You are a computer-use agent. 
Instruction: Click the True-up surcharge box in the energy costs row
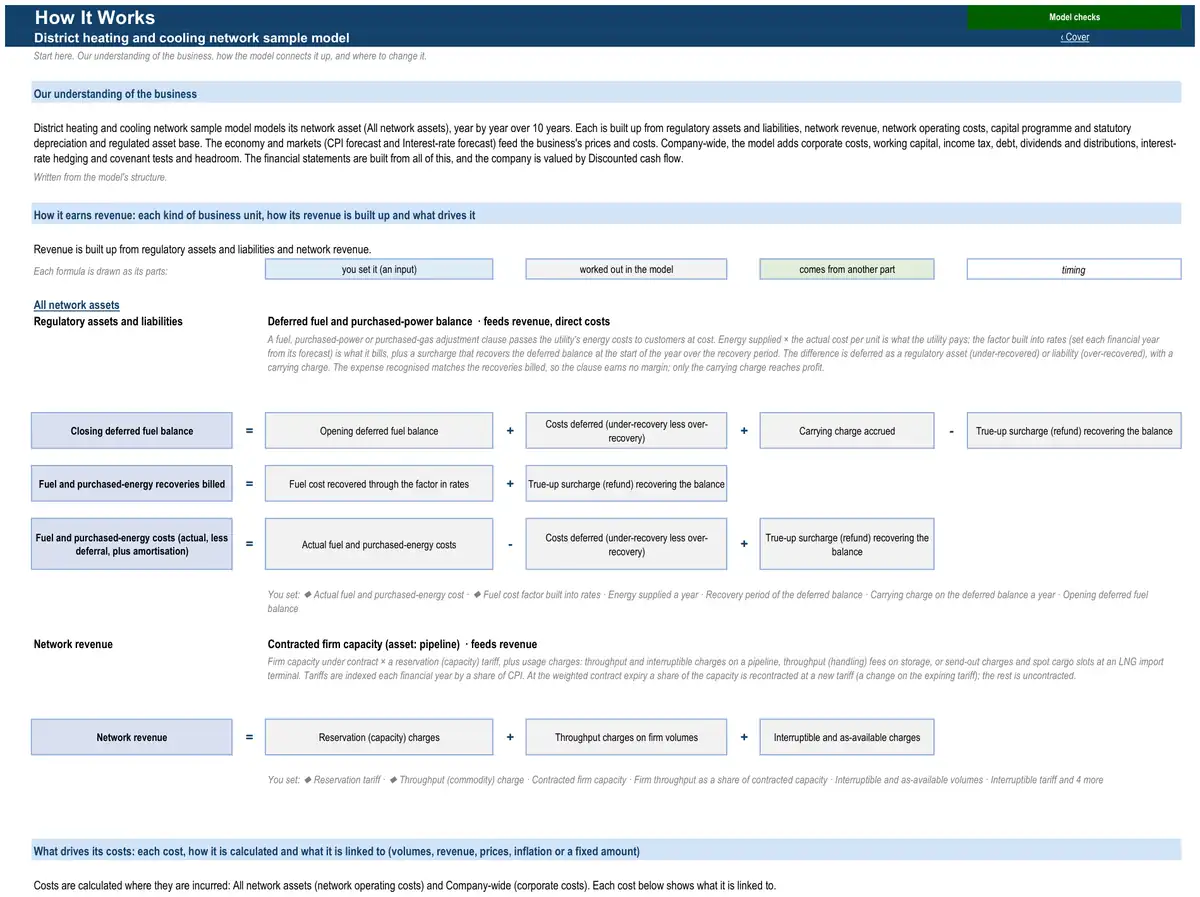point(847,544)
